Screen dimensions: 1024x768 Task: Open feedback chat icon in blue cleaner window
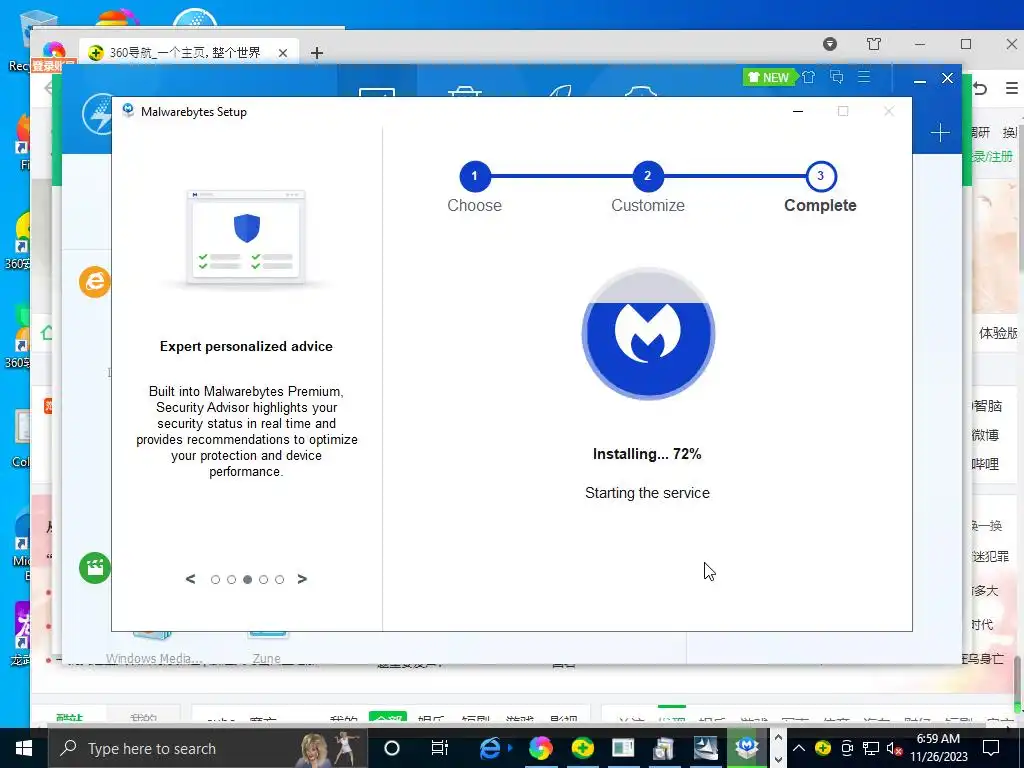(837, 77)
